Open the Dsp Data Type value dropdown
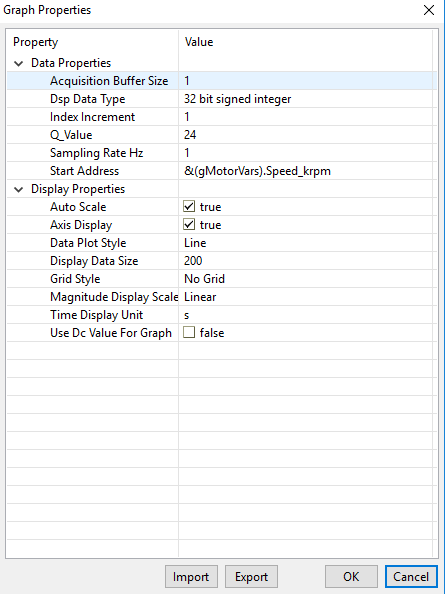This screenshot has height=594, width=445. coord(308,99)
